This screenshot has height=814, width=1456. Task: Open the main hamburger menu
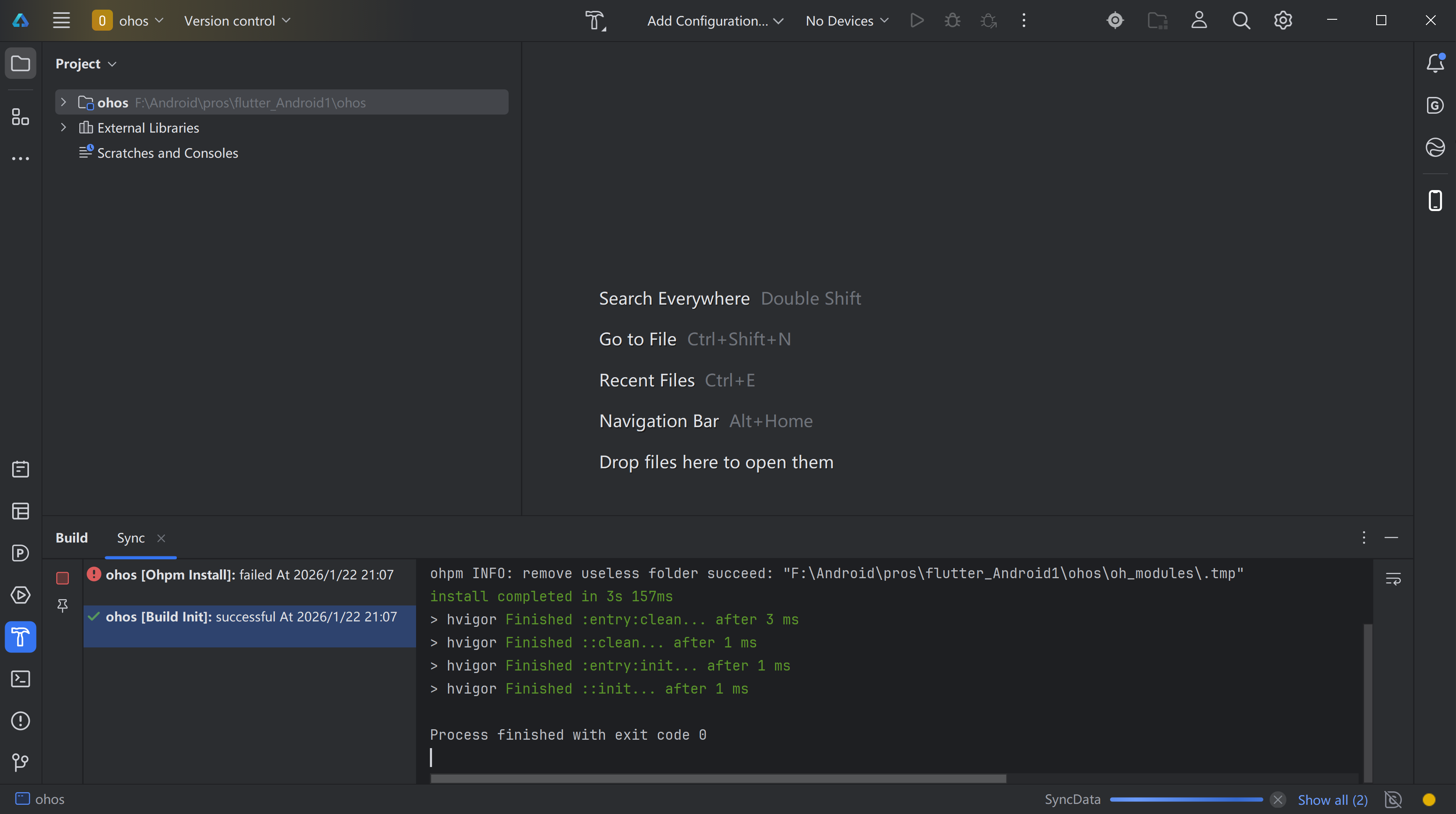61,21
